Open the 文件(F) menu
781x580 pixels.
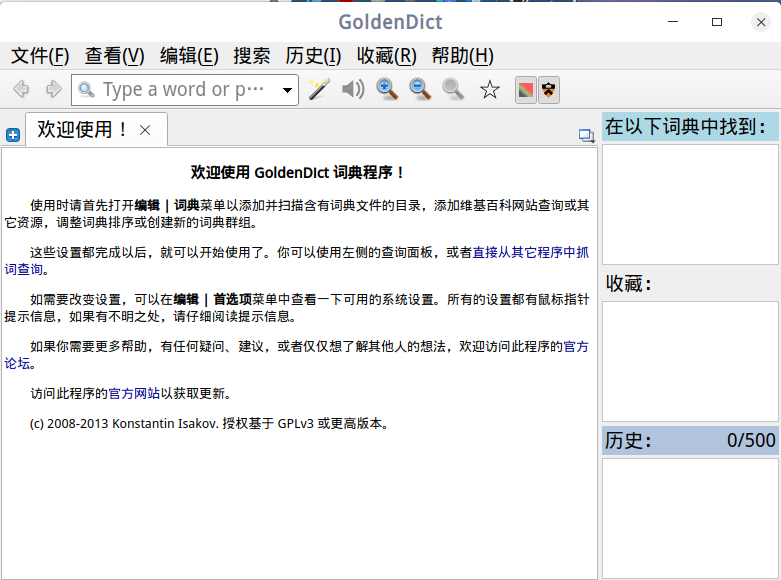[40, 56]
